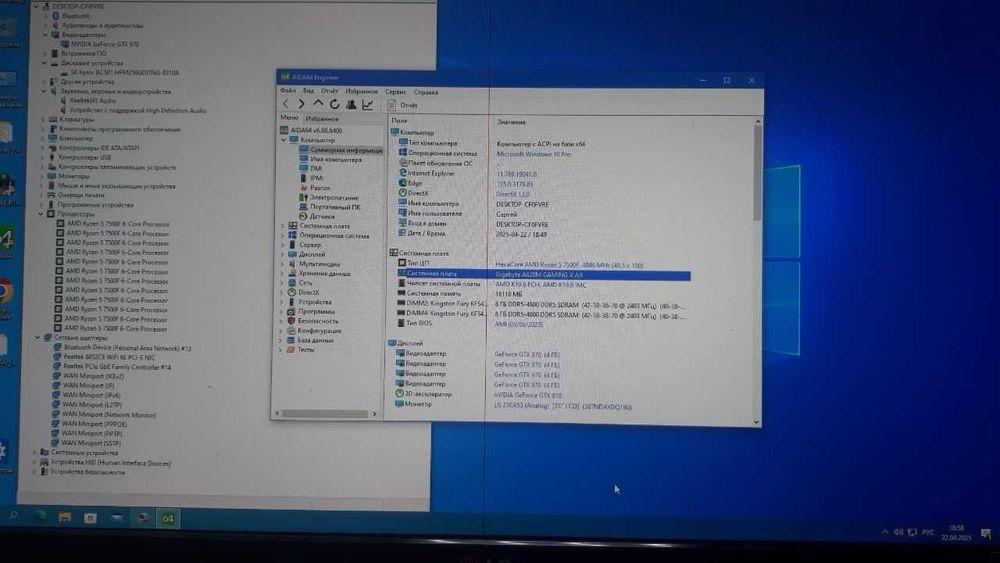
Task: Open the Gigabyte A620M GAMING X AX link
Action: point(538,275)
